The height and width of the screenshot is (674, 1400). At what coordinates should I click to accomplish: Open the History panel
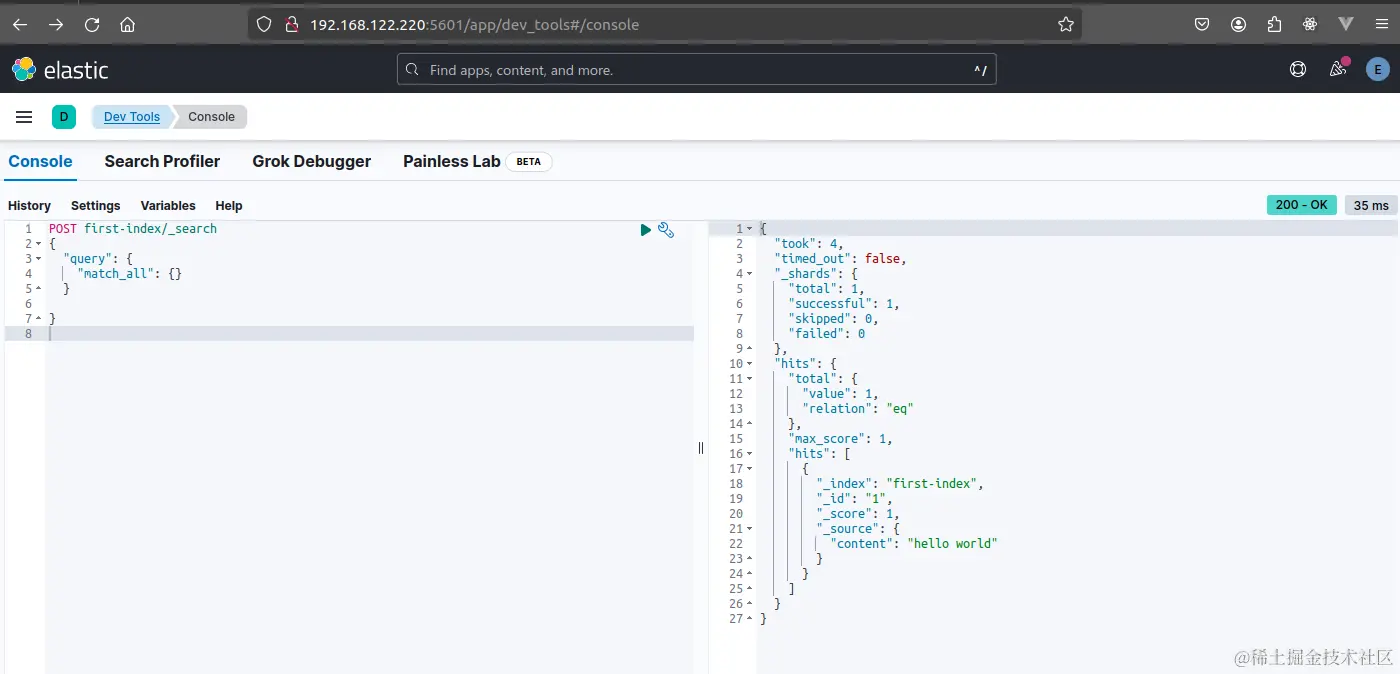click(29, 206)
